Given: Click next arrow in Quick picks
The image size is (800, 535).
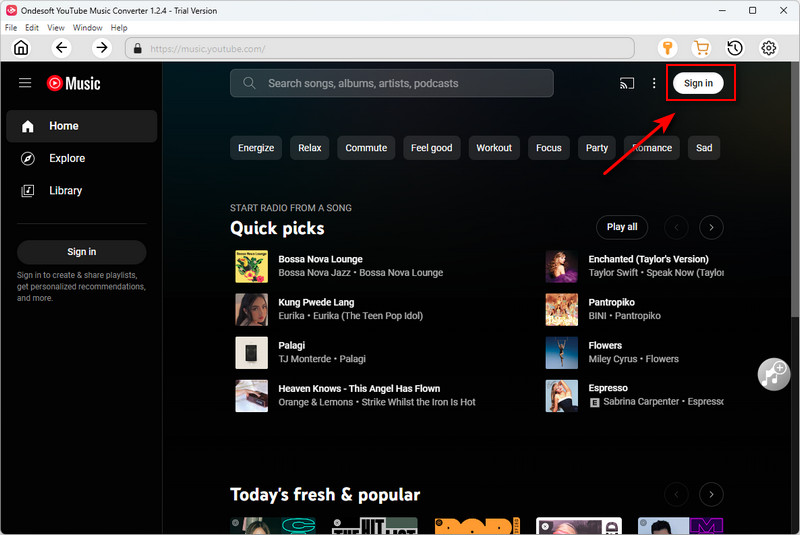Looking at the screenshot, I should pos(711,227).
